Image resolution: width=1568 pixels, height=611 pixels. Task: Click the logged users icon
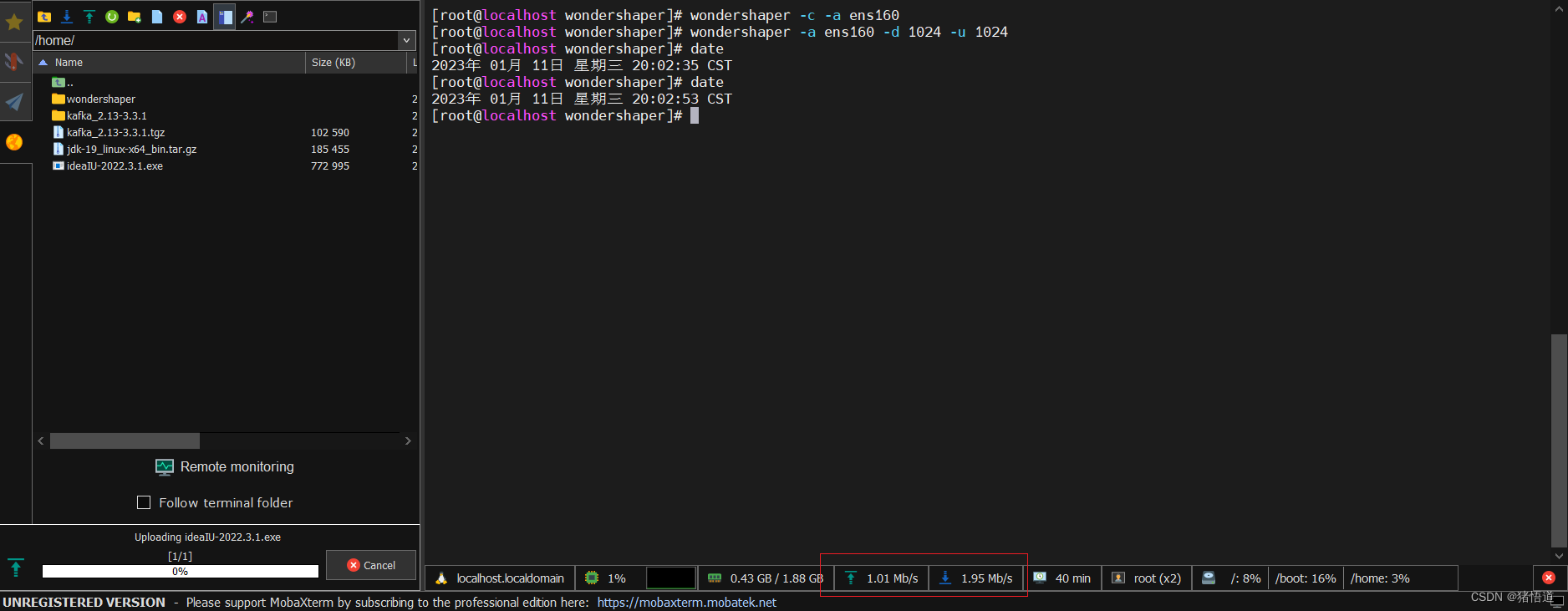[x=1118, y=578]
